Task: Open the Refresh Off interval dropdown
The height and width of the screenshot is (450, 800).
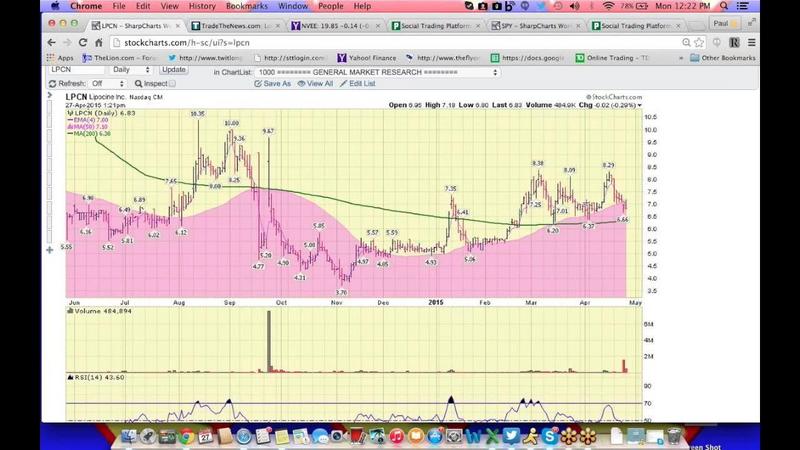Action: 108,84
